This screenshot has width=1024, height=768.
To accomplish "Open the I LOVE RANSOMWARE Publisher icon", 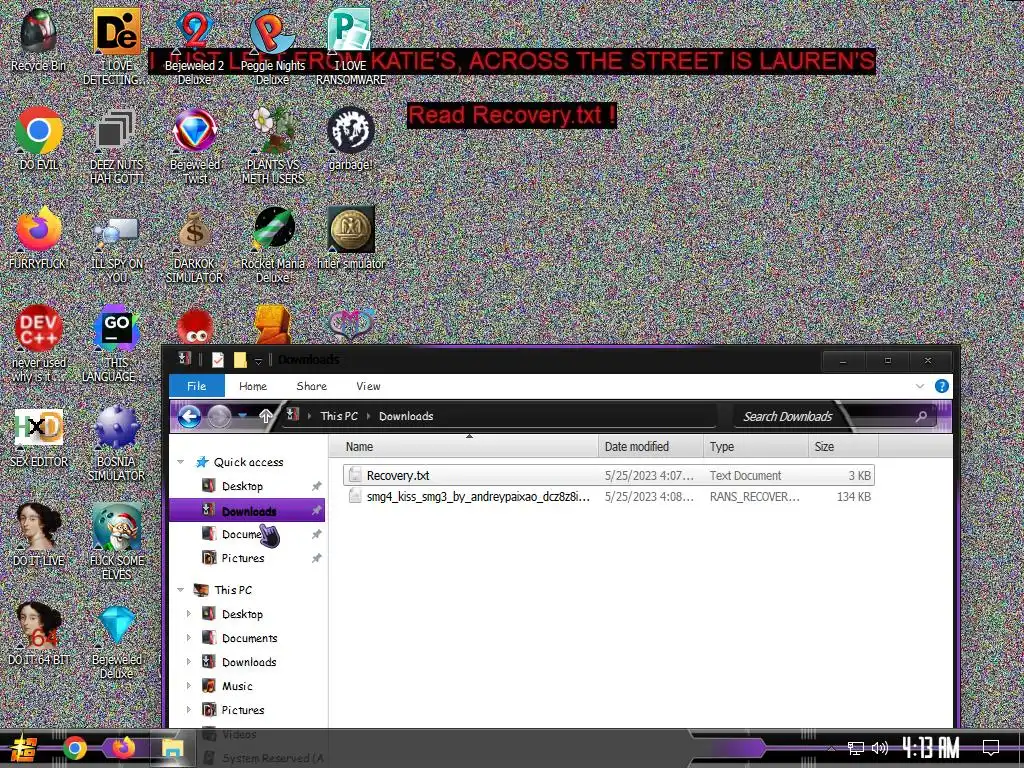I will [x=351, y=46].
